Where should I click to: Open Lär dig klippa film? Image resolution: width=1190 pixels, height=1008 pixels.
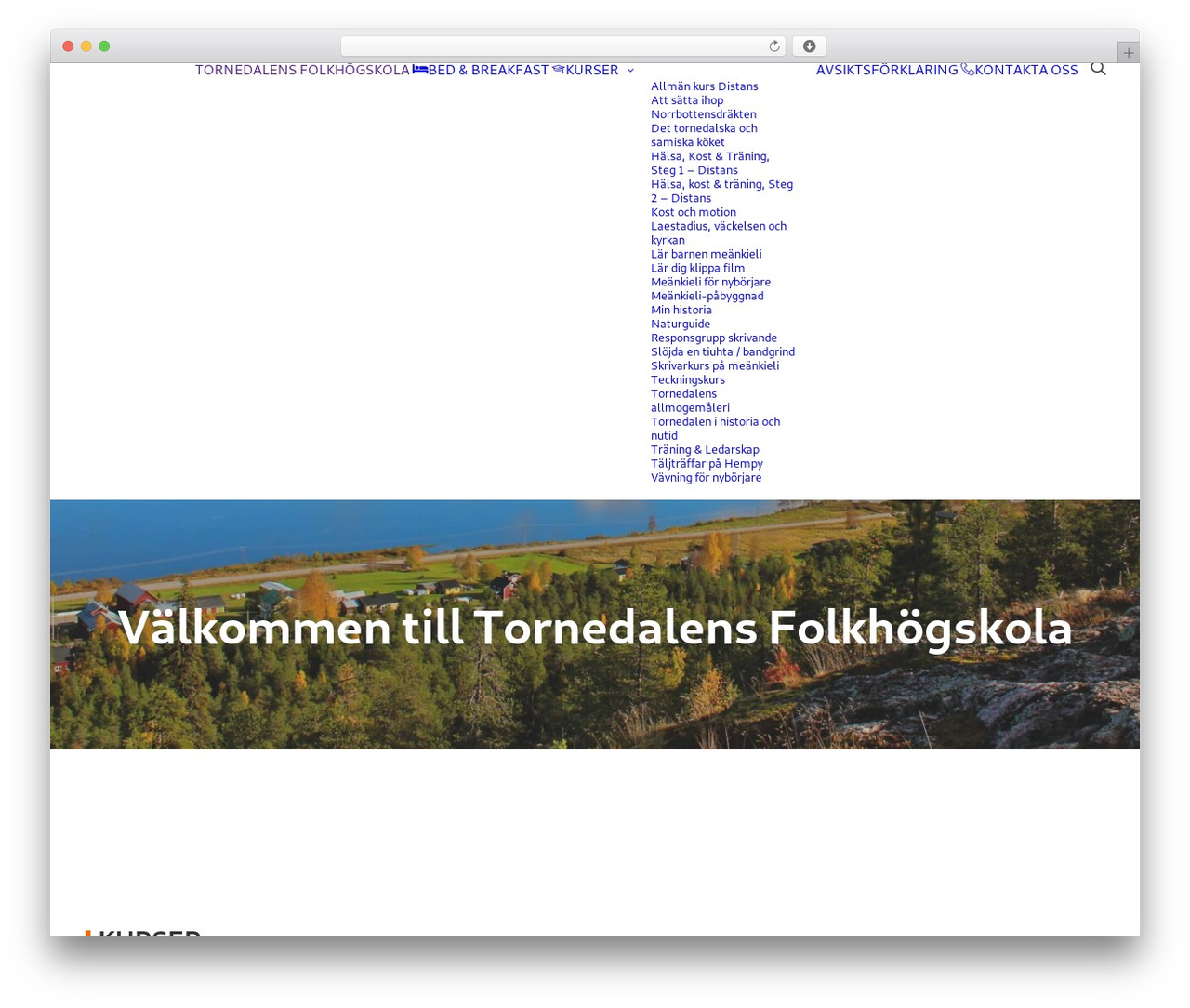pyautogui.click(x=698, y=268)
